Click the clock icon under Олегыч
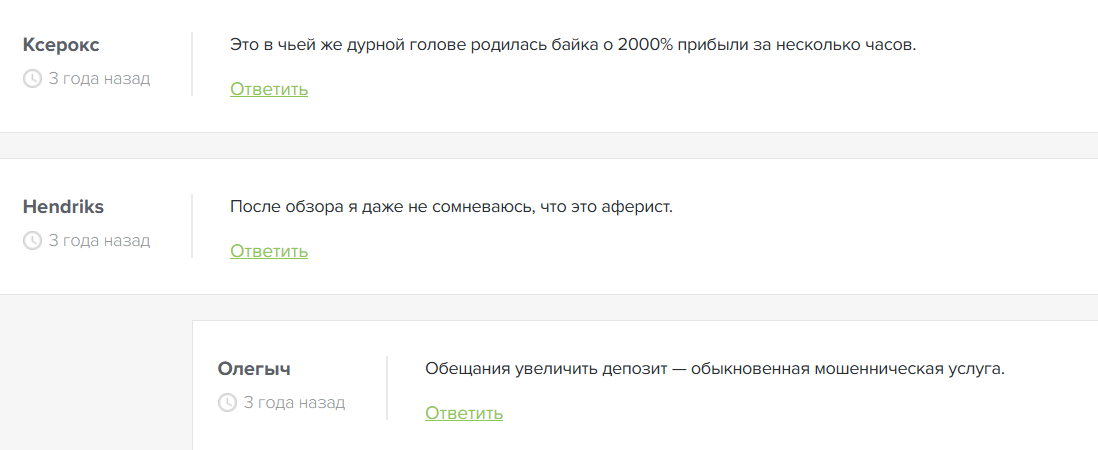This screenshot has width=1098, height=450. point(227,402)
